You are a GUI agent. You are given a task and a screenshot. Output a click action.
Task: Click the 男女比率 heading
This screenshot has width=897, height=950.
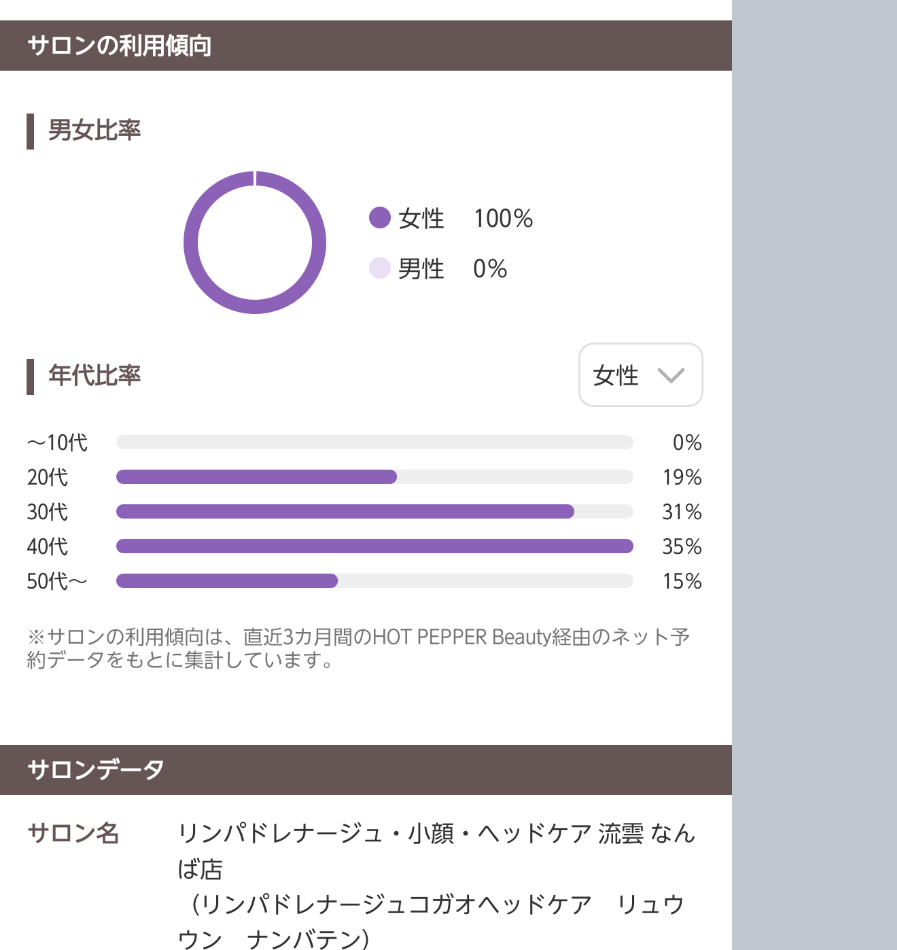94,130
